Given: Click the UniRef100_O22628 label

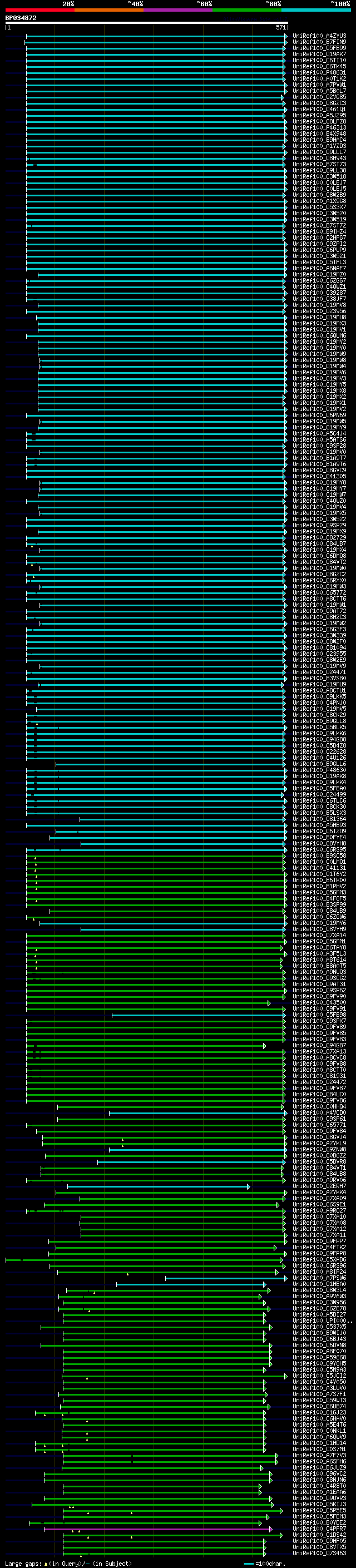Looking at the screenshot, I should [319, 752].
